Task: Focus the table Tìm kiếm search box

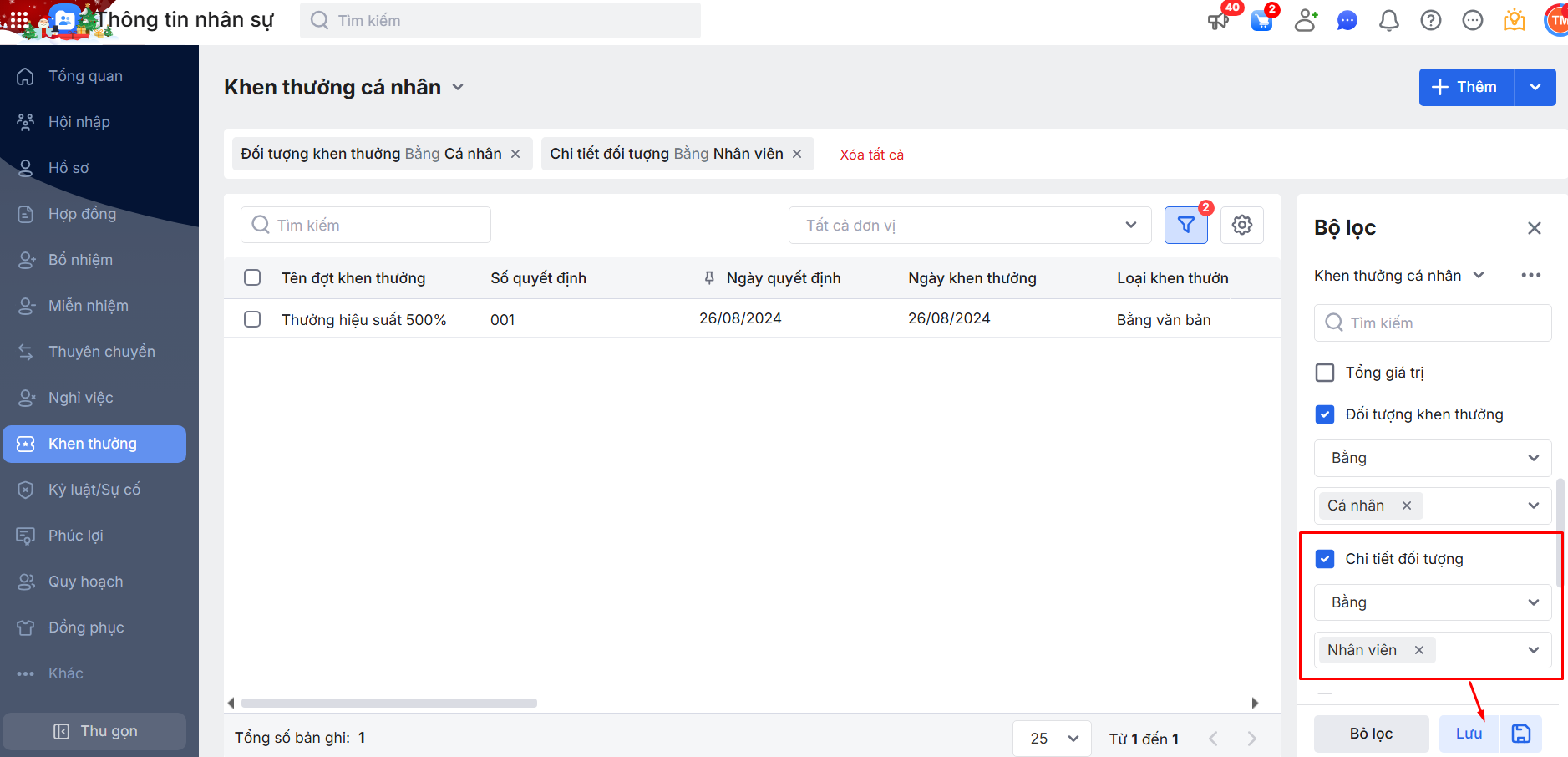Action: coord(366,225)
